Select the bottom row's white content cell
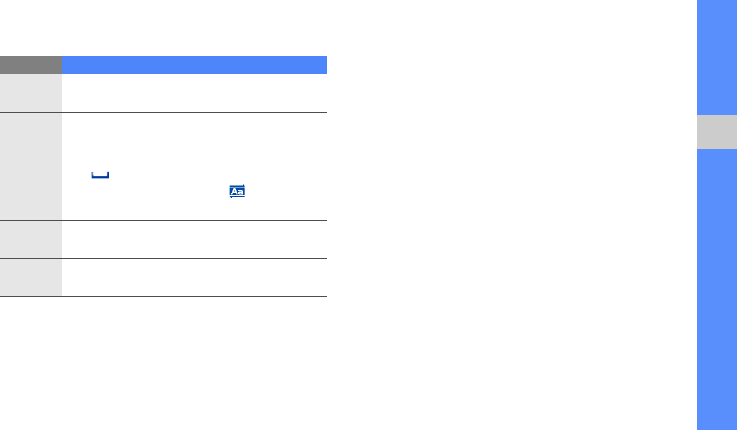Screen dimensions: 737x430 194,278
